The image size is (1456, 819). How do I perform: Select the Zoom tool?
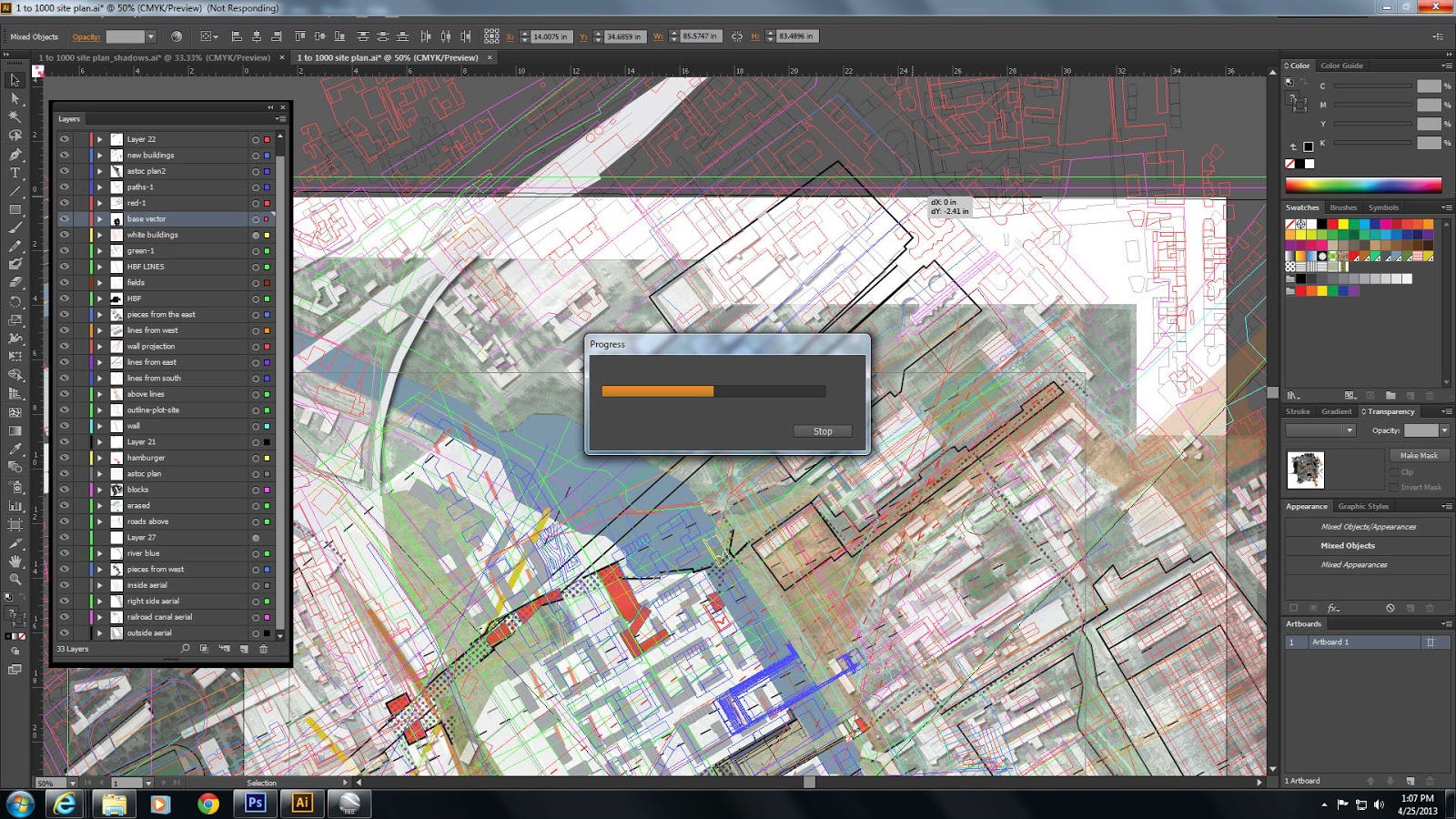15,579
